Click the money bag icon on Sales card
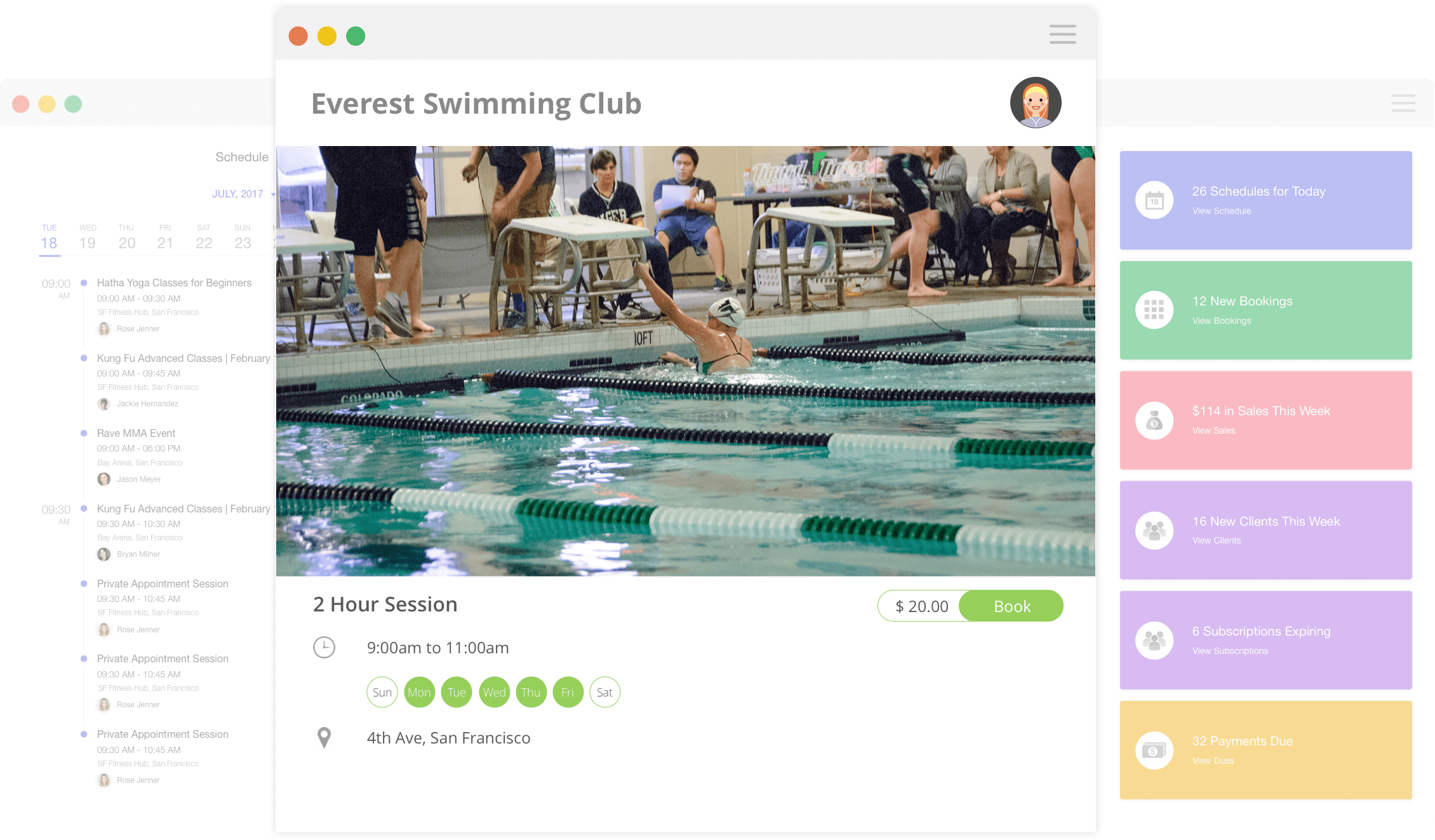Screen dimensions: 1435x840 tap(1154, 420)
